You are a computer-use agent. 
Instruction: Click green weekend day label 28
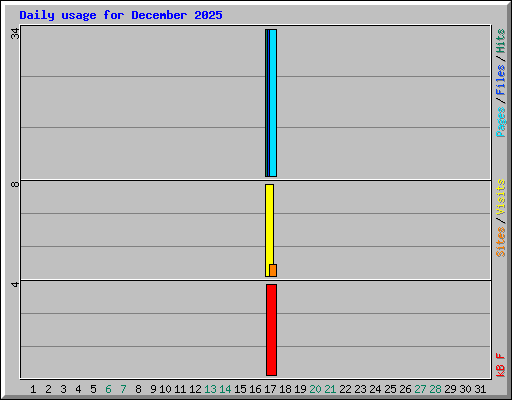point(435,389)
